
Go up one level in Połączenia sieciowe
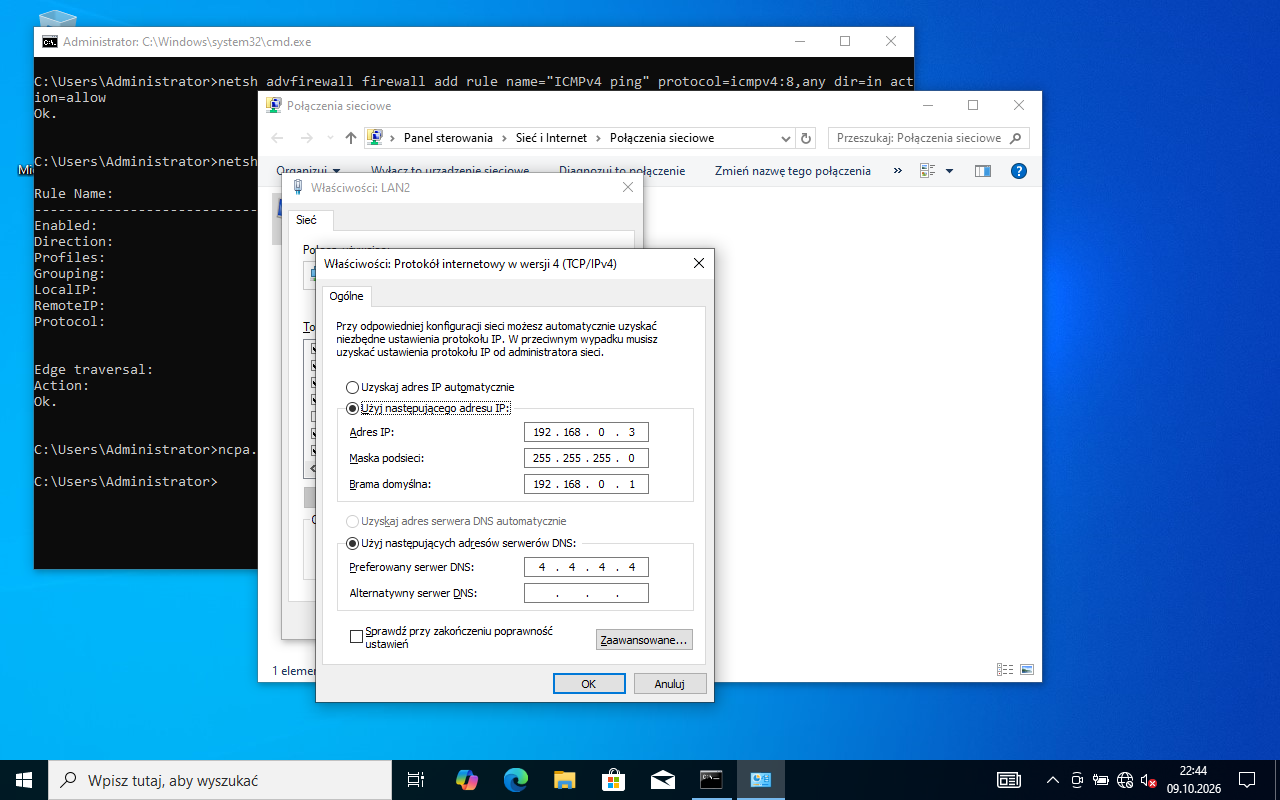tap(351, 138)
